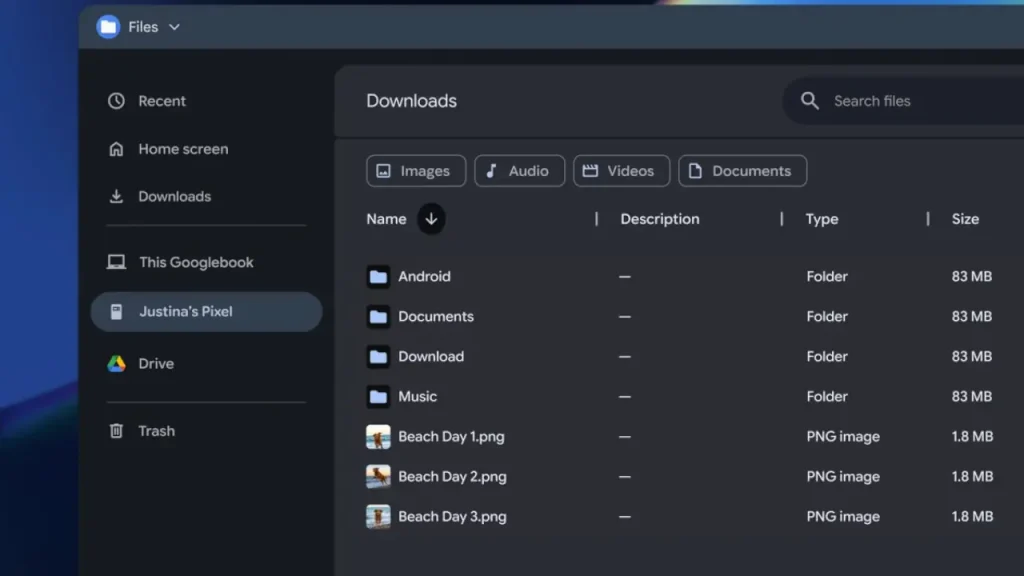The width and height of the screenshot is (1024, 576).
Task: Select the Beach Day 2.png file name
Action: click(x=453, y=477)
